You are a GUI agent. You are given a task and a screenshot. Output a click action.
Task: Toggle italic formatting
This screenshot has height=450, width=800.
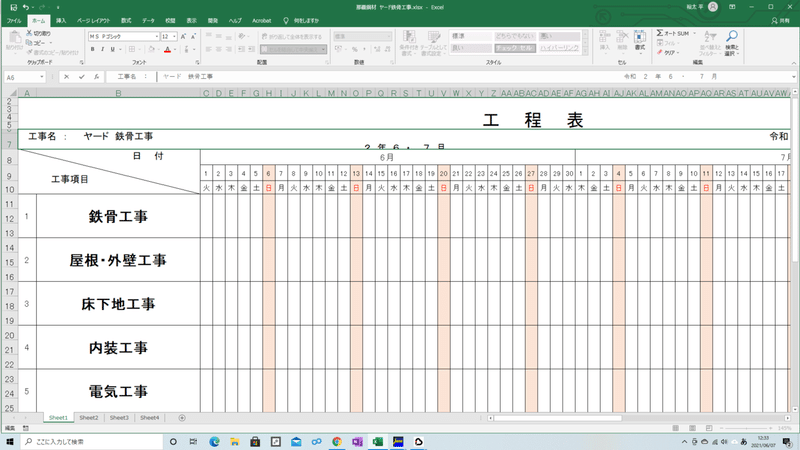pyautogui.click(x=103, y=49)
